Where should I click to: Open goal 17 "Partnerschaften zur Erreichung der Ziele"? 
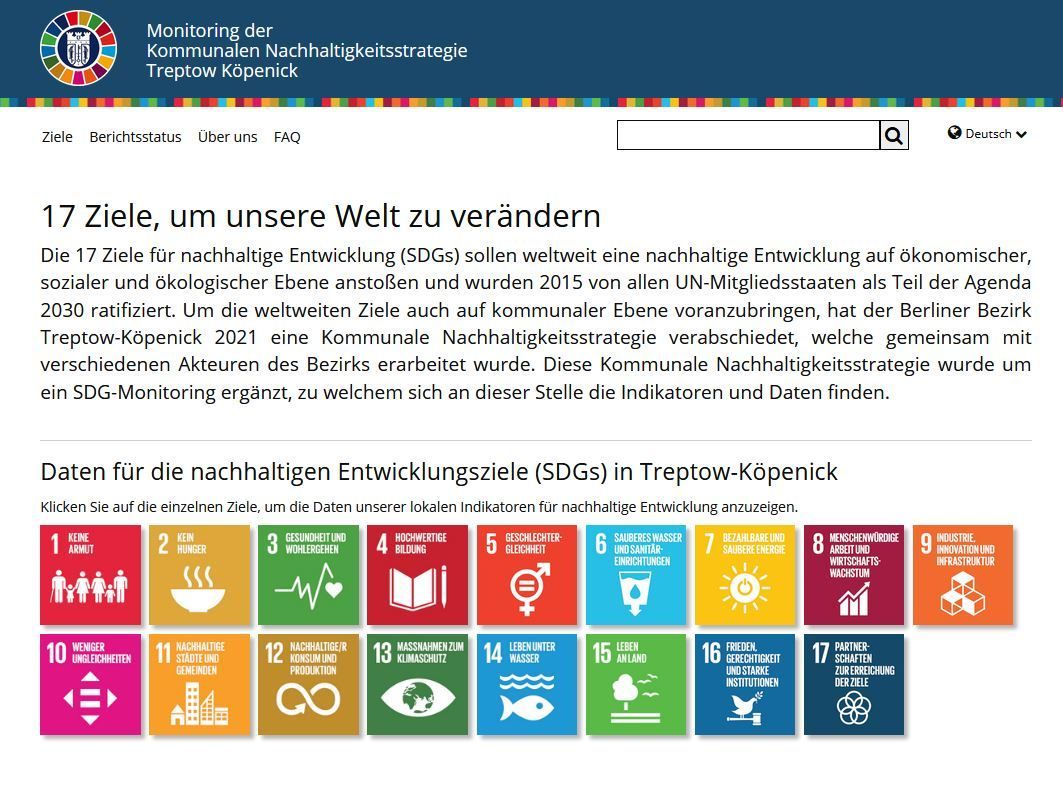coord(853,685)
